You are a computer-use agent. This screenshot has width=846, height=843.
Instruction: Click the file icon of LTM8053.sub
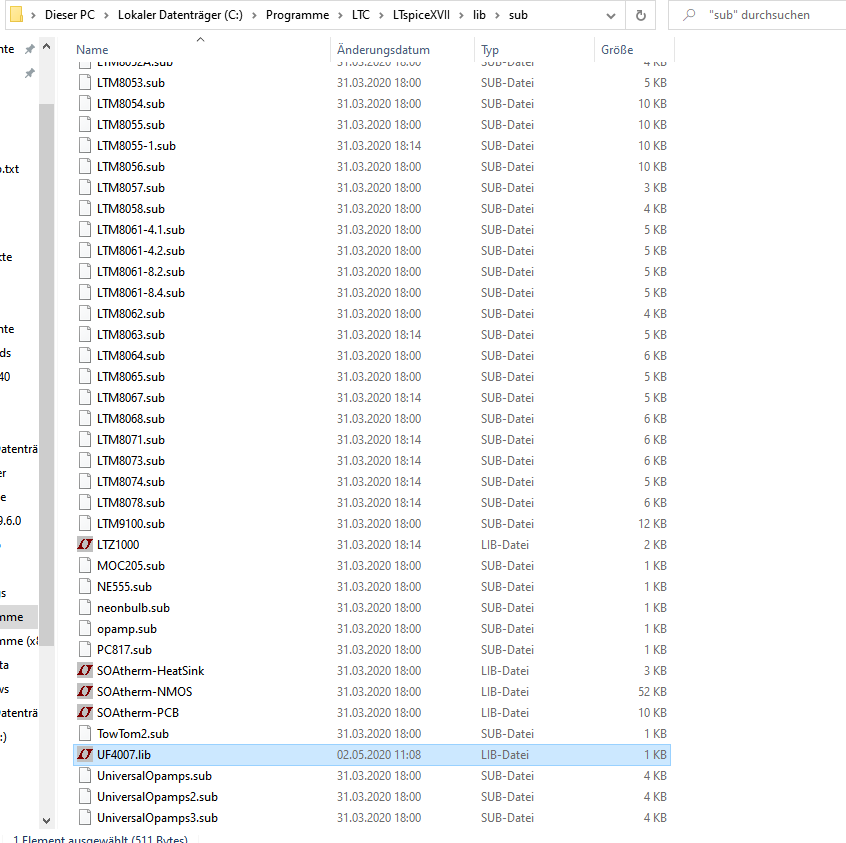click(85, 83)
